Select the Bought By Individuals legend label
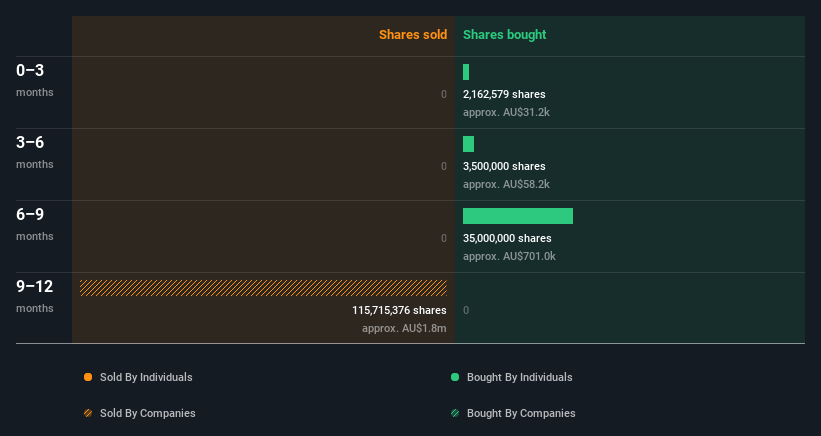 (519, 377)
